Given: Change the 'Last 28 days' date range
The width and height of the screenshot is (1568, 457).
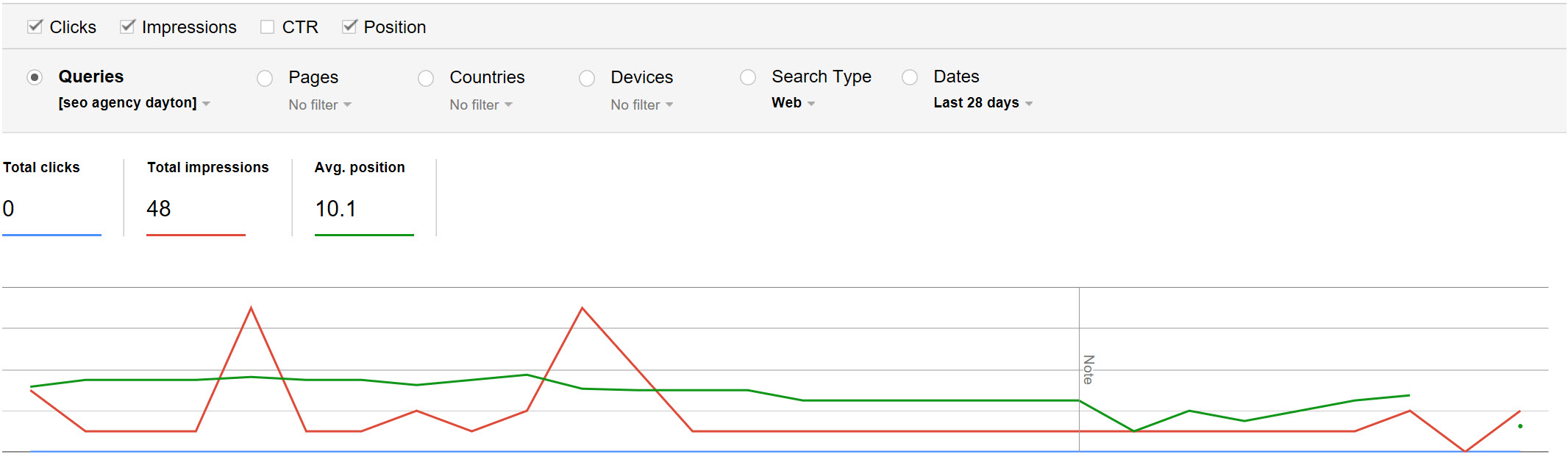Looking at the screenshot, I should (x=983, y=103).
